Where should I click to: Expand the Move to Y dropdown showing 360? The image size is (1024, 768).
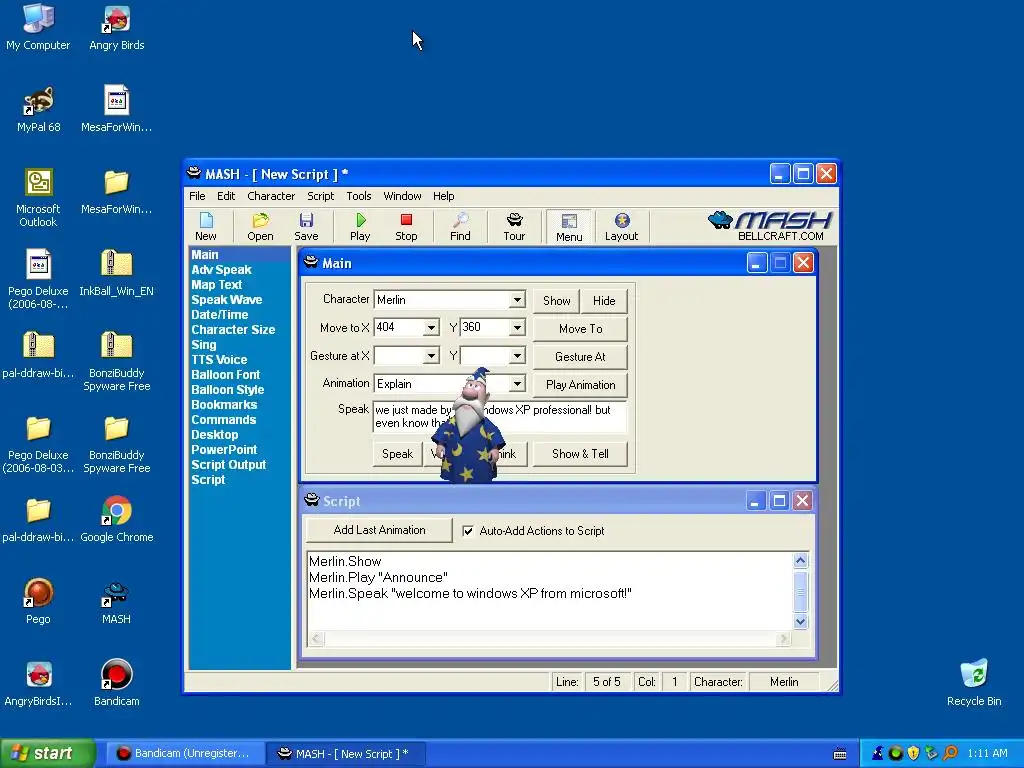pyautogui.click(x=517, y=327)
